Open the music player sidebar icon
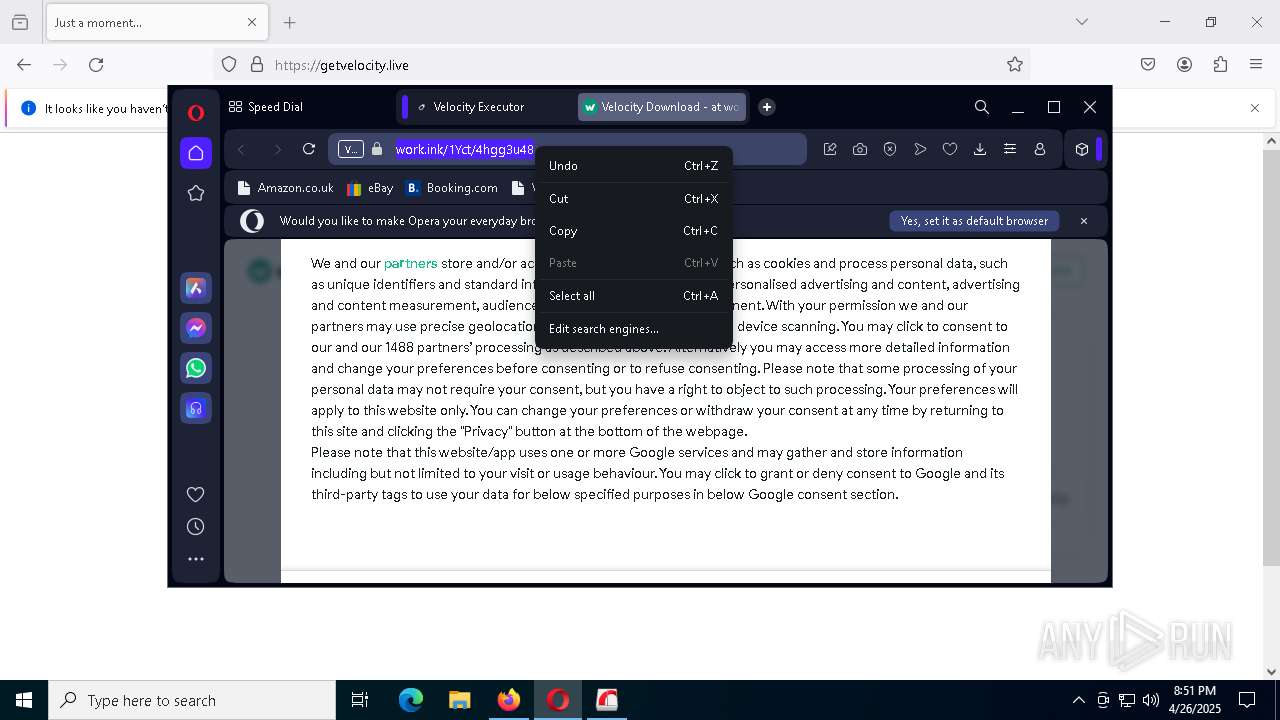 (196, 408)
